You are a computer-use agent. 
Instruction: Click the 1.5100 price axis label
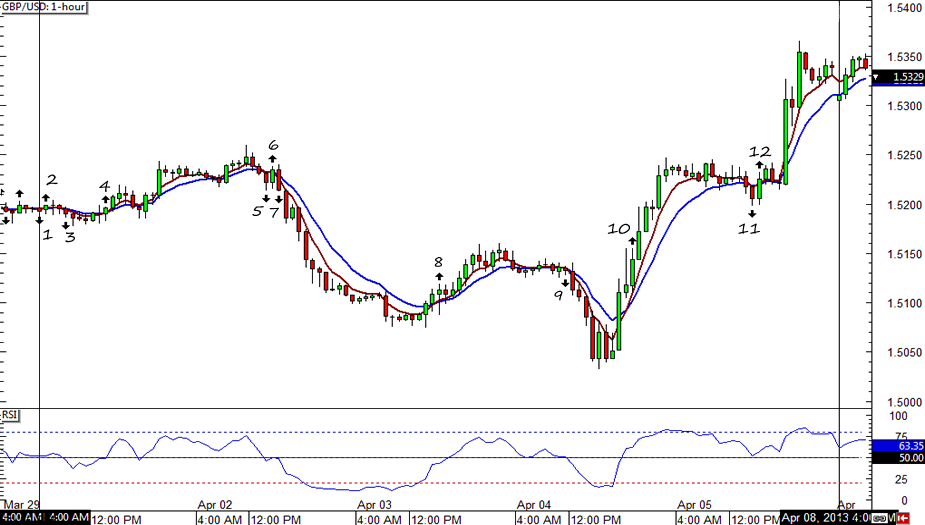pos(904,303)
